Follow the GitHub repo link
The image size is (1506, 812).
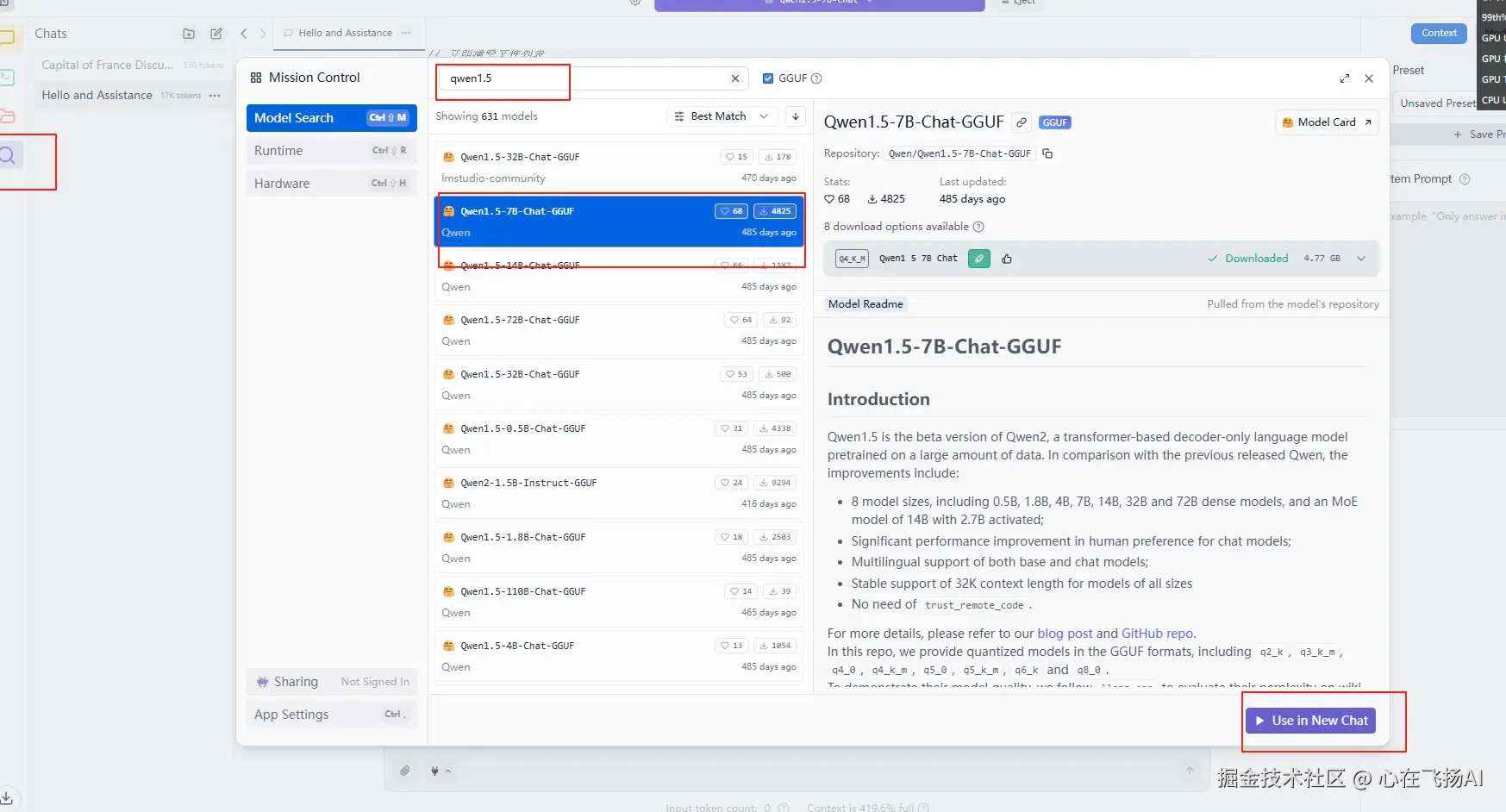click(x=1158, y=634)
